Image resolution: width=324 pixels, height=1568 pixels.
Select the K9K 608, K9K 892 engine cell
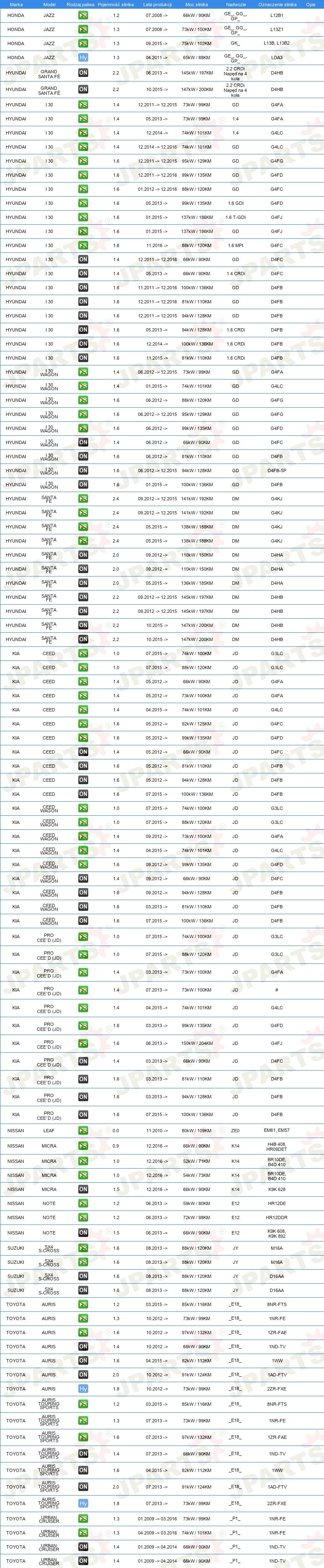tap(276, 1233)
